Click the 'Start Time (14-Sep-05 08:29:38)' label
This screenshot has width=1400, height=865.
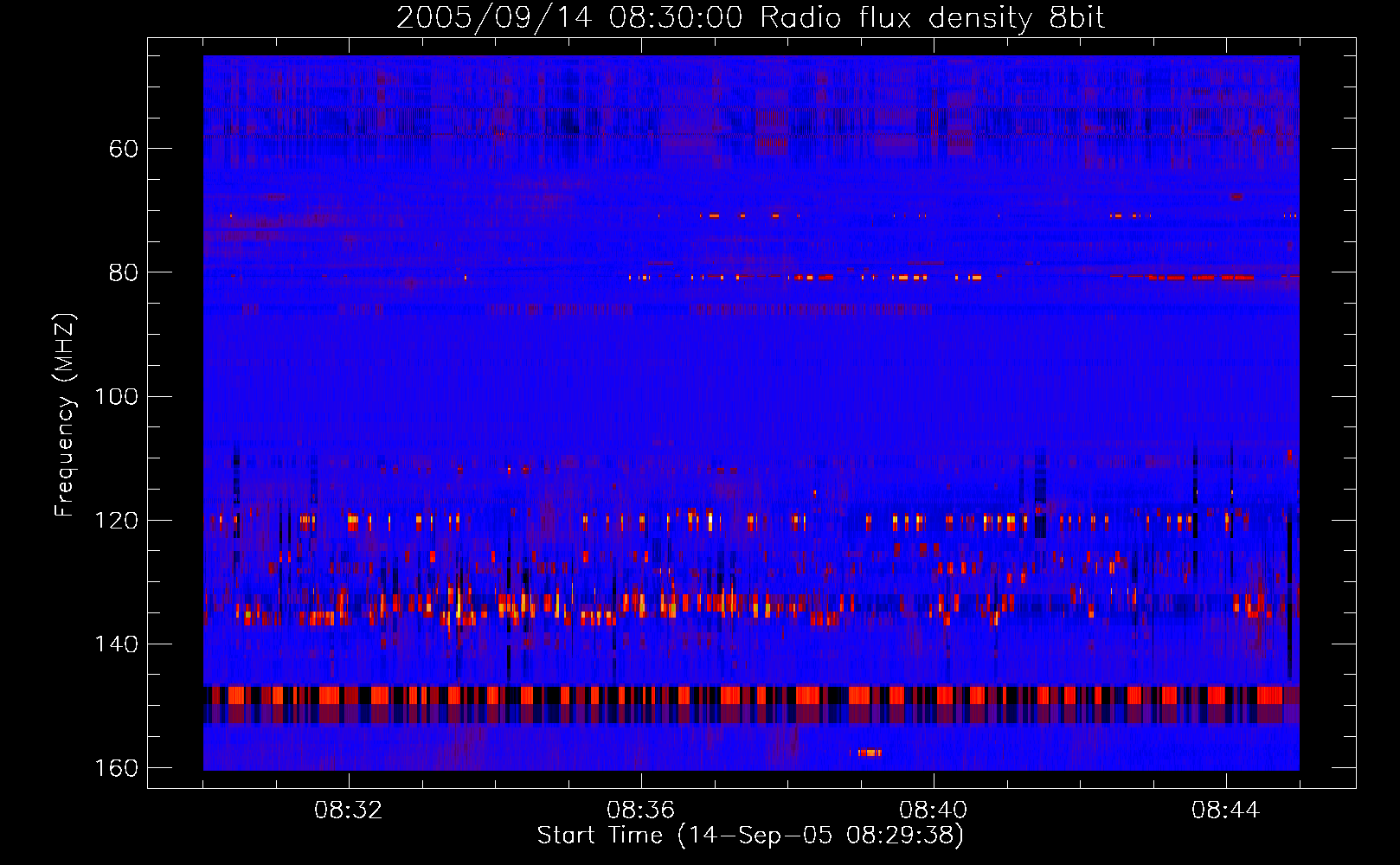[x=751, y=836]
